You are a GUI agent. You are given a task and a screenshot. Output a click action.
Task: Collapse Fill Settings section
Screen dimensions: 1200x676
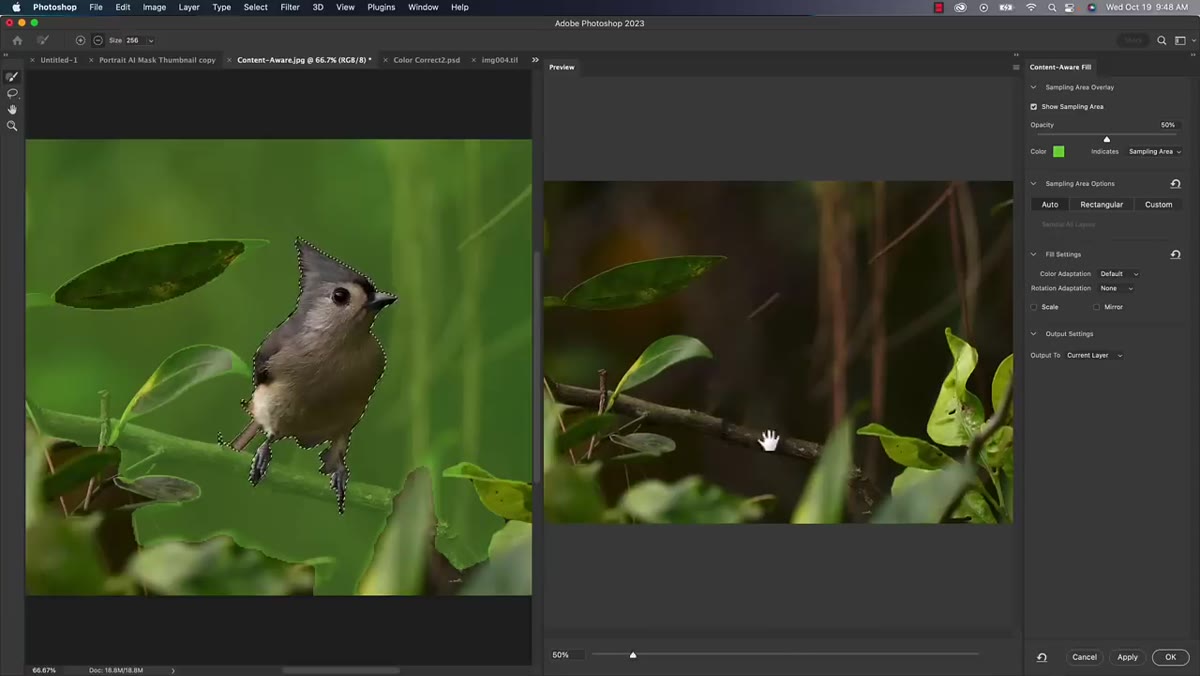click(x=1034, y=254)
